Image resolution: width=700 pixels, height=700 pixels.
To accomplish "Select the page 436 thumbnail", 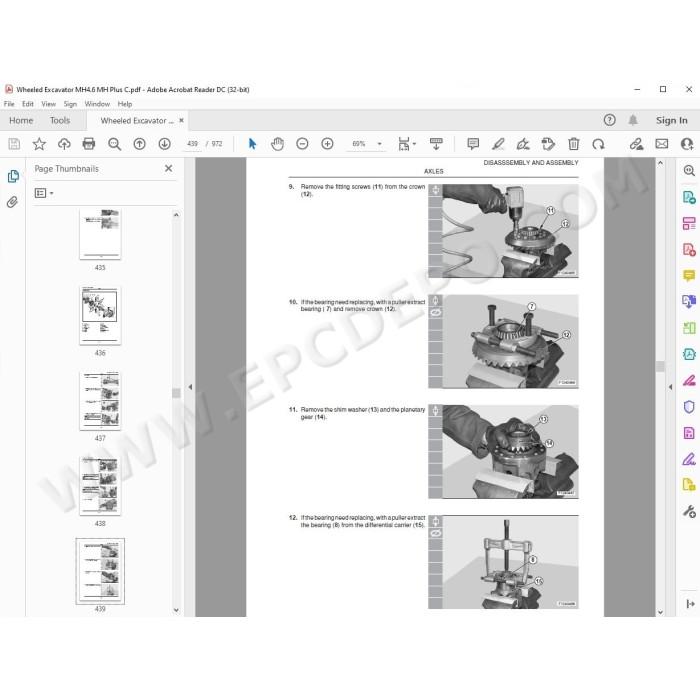I will pyautogui.click(x=100, y=315).
